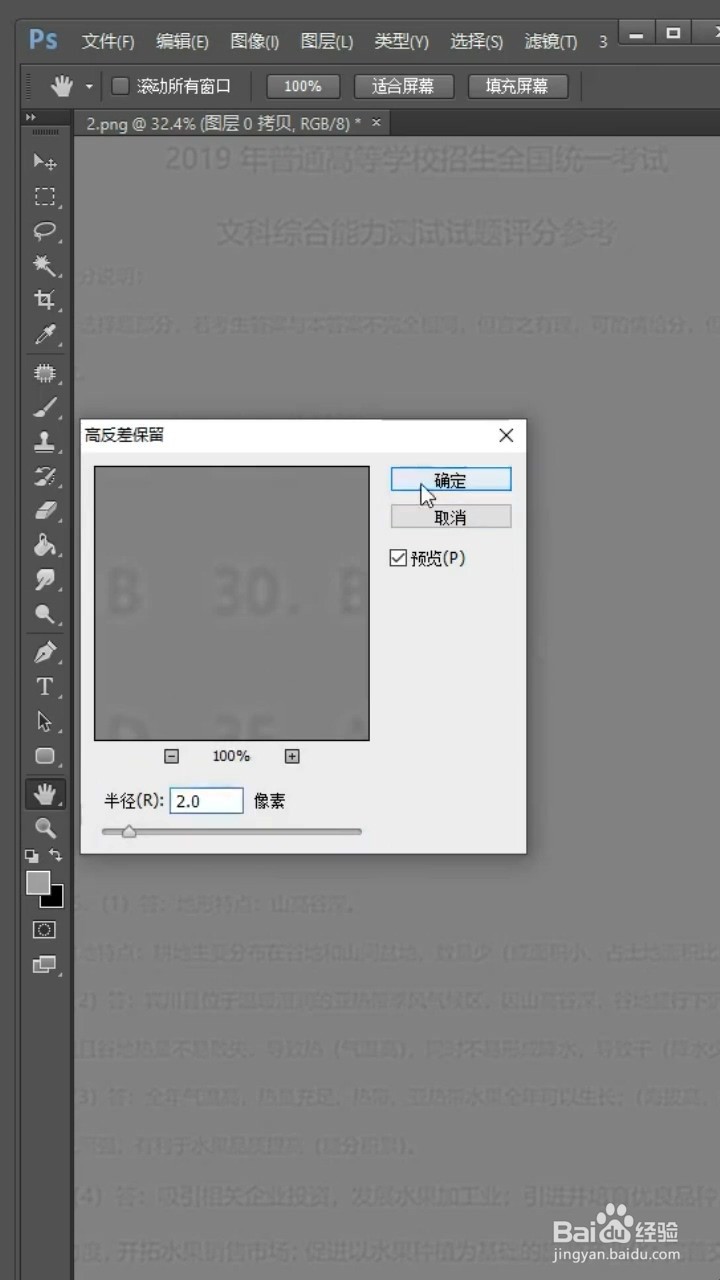Click the 适合屏幕 button

click(x=403, y=86)
